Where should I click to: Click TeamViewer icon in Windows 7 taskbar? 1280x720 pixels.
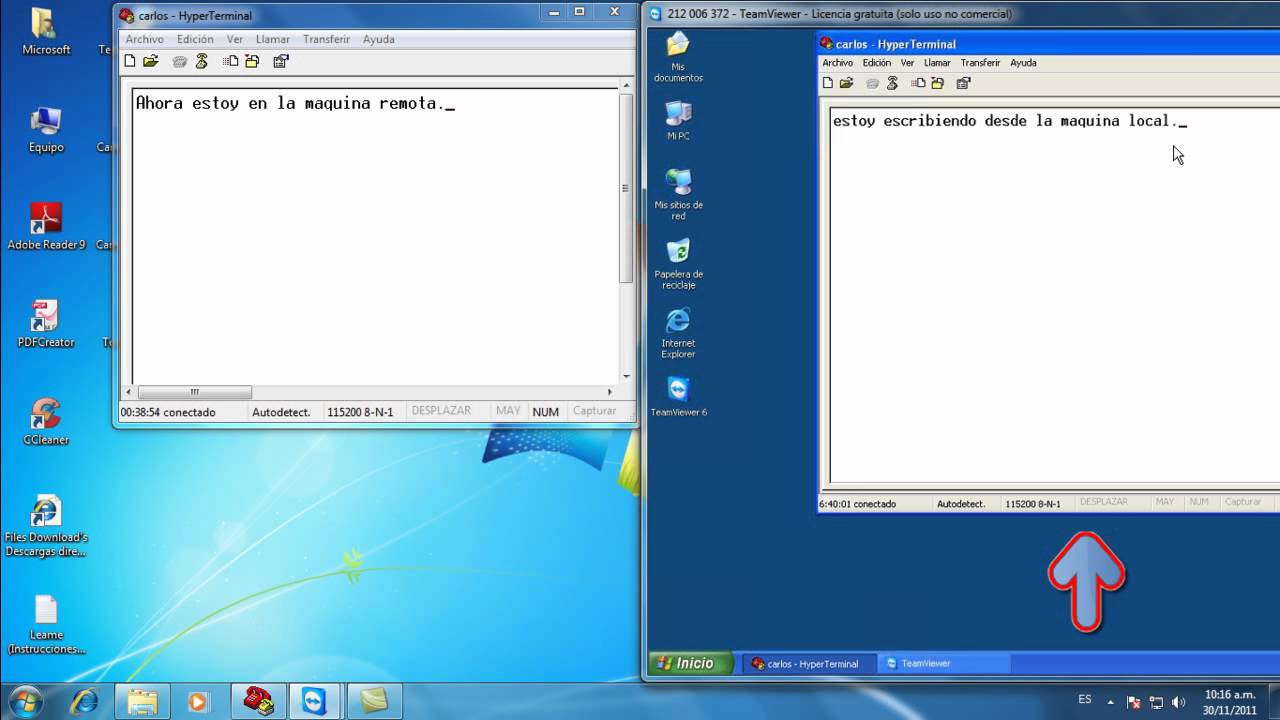316,701
